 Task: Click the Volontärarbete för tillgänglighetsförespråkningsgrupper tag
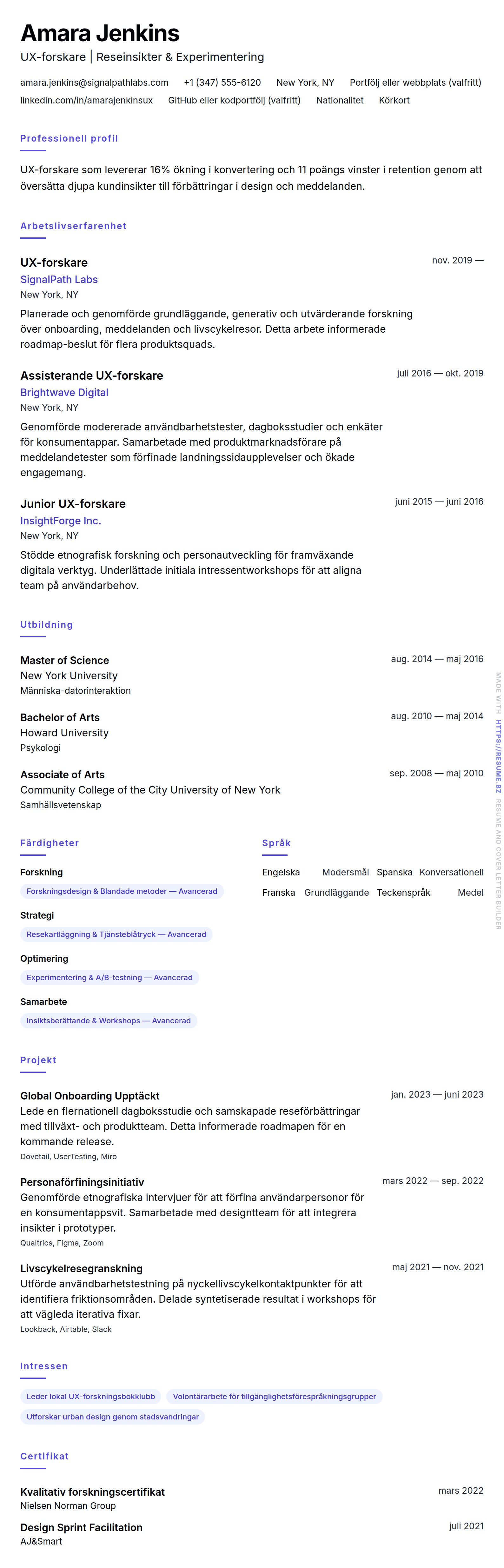[275, 1396]
